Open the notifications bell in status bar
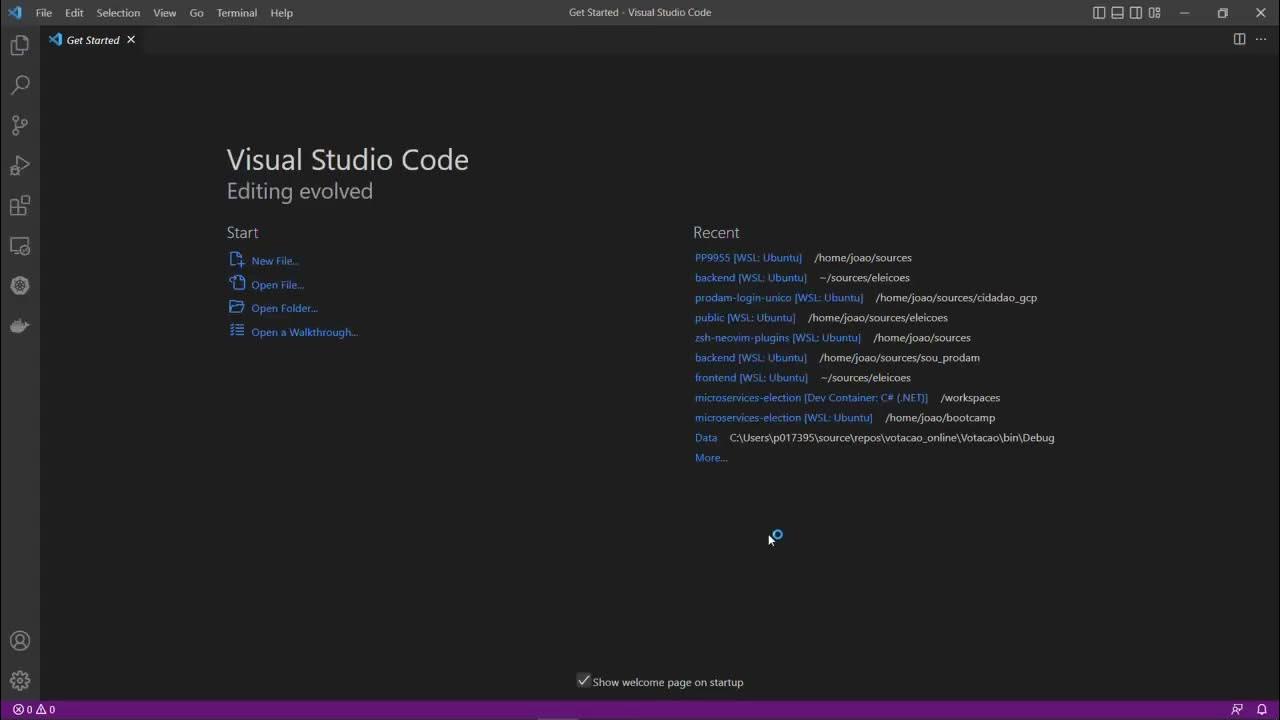Image resolution: width=1280 pixels, height=720 pixels. 1262,709
